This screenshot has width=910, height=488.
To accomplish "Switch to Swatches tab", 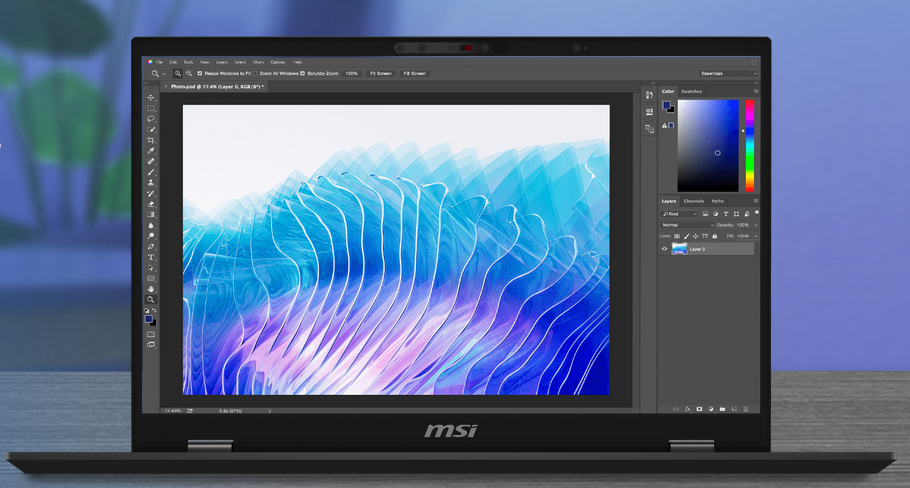I will tap(691, 91).
